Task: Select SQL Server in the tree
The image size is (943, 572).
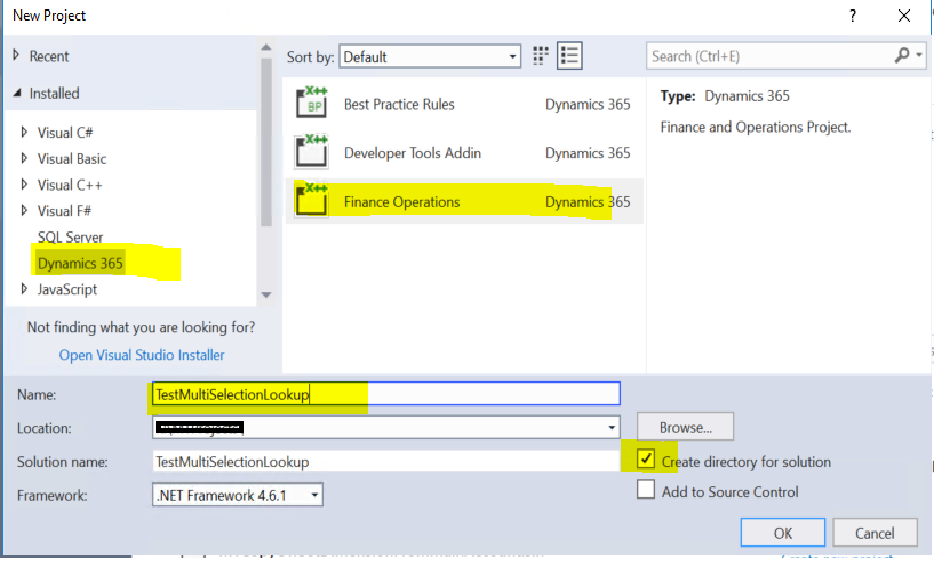Action: (70, 237)
